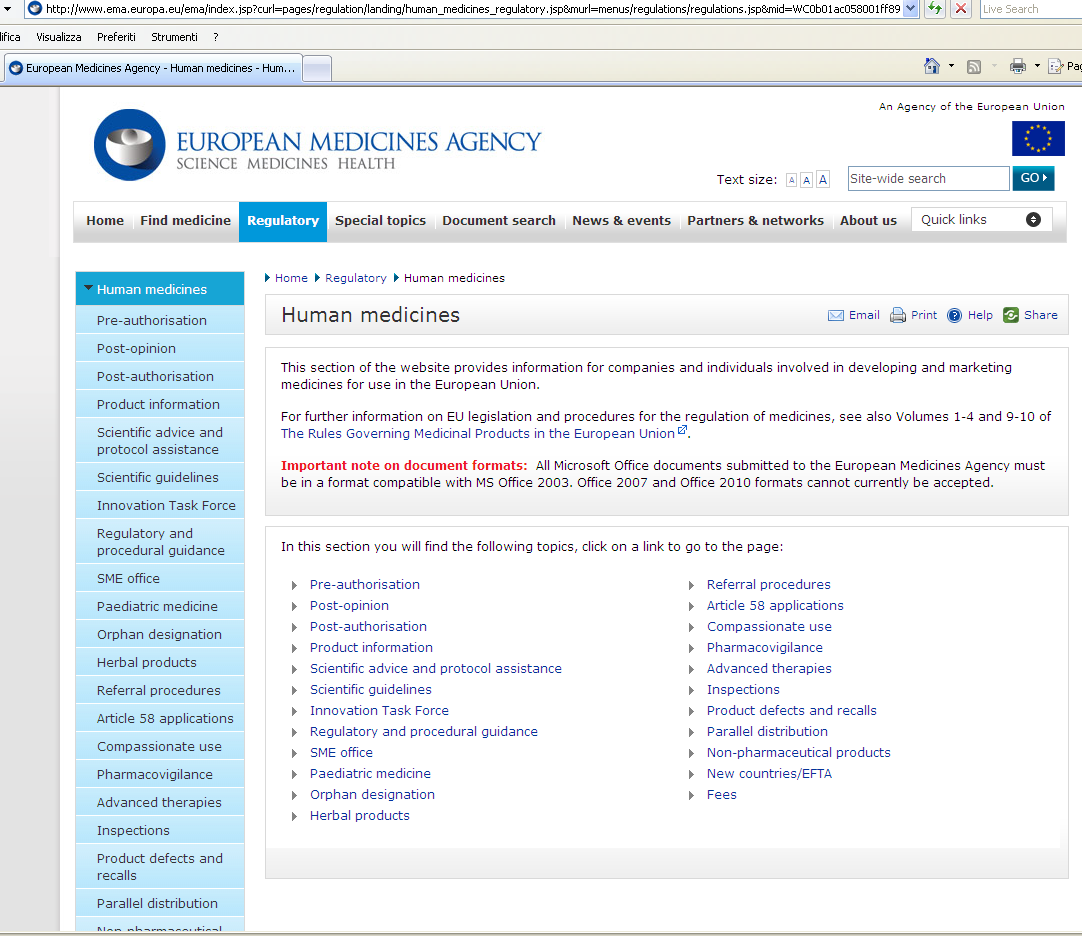Click the Quick links circular arrow icon
1082x936 pixels.
pos(1033,220)
